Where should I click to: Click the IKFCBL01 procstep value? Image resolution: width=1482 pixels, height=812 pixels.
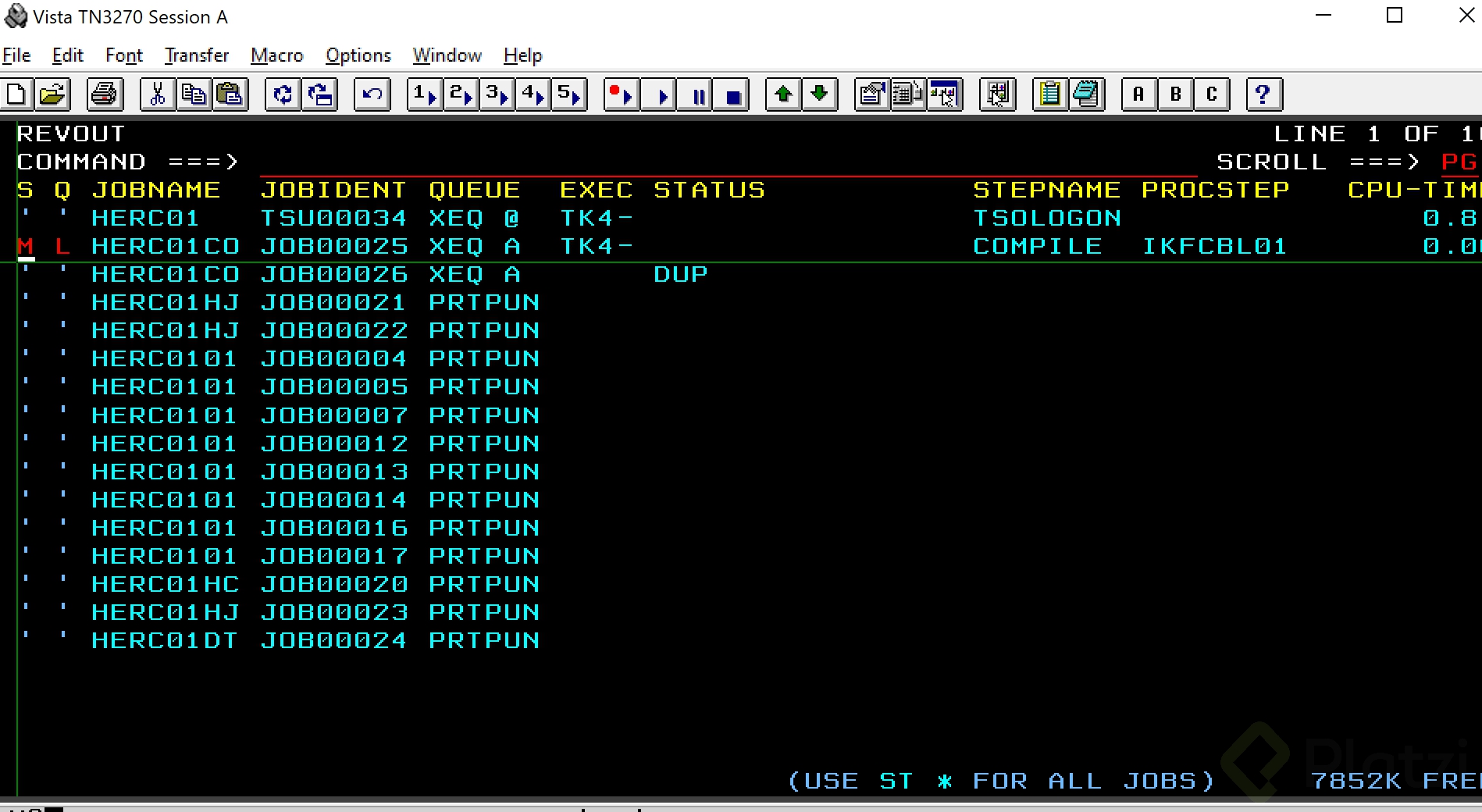click(1214, 247)
